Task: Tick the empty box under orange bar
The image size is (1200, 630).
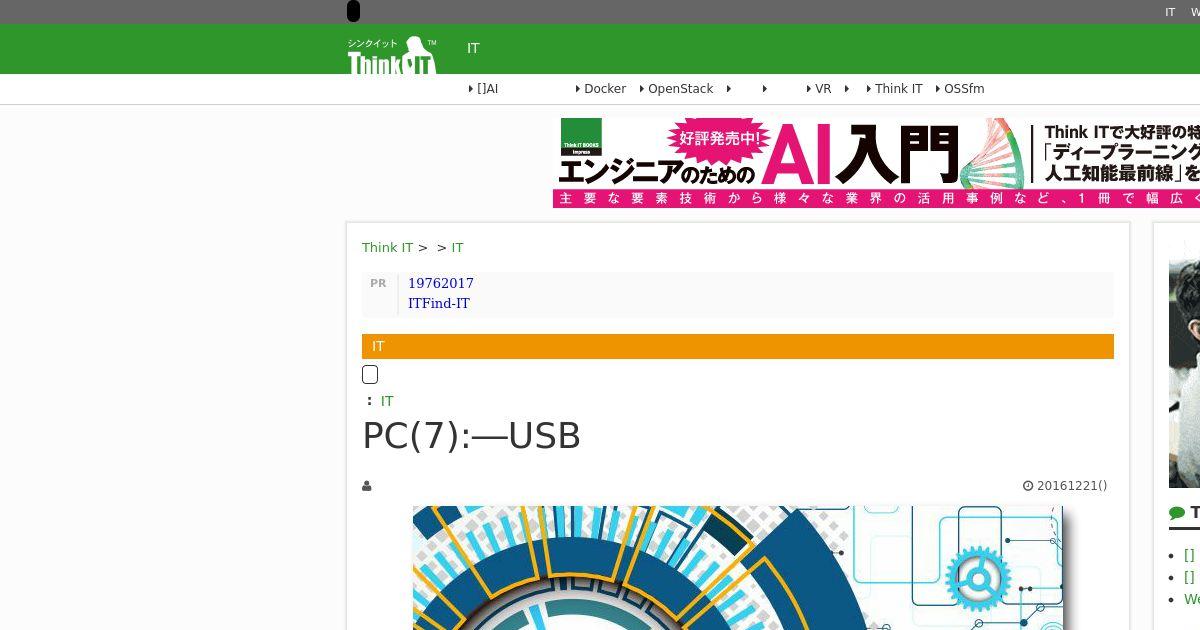Action: pos(370,375)
